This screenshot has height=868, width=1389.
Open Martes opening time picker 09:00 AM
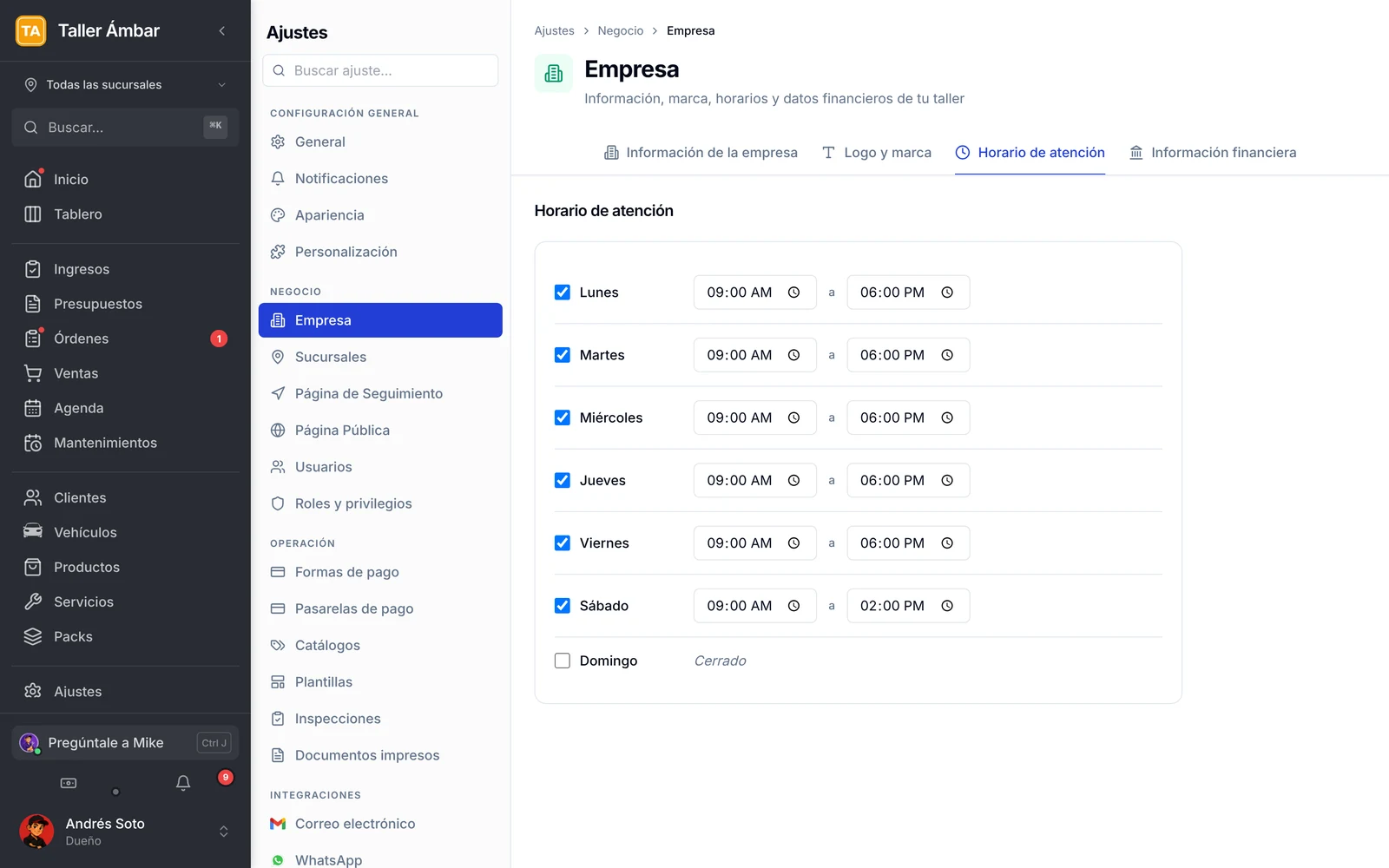coord(755,355)
